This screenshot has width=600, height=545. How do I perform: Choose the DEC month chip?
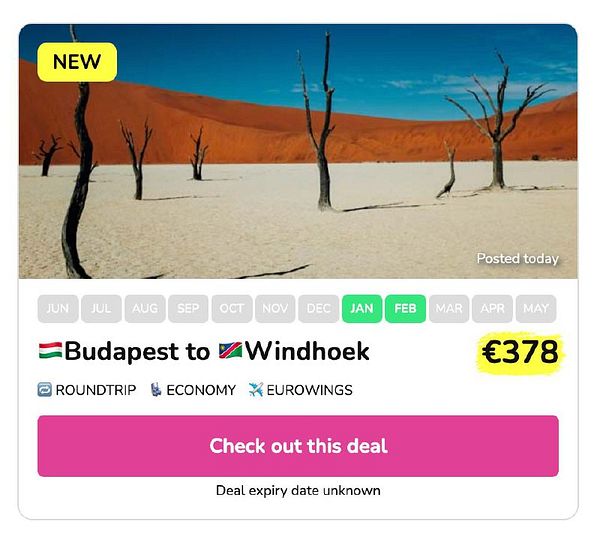[x=318, y=308]
